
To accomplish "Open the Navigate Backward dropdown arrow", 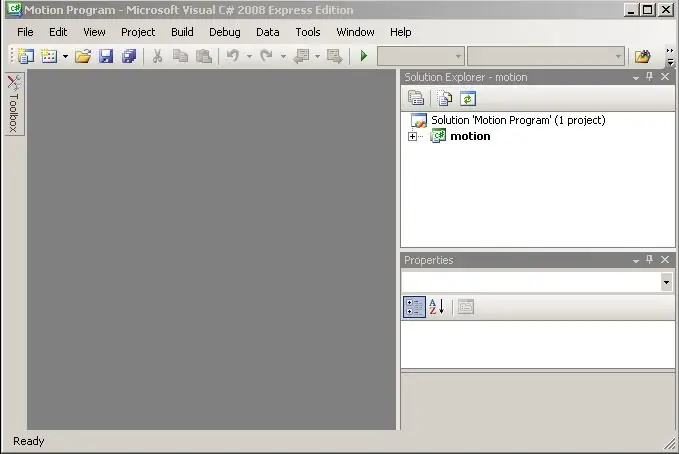I will [x=317, y=56].
